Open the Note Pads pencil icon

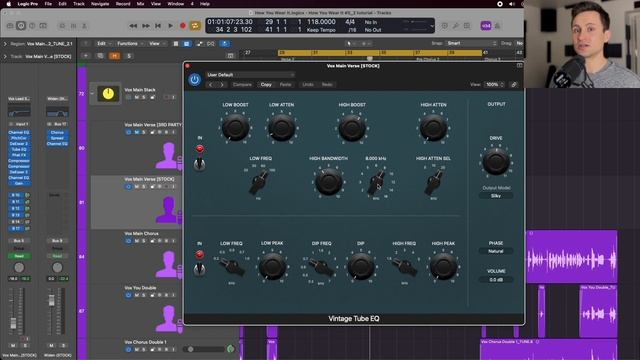pos(456,26)
